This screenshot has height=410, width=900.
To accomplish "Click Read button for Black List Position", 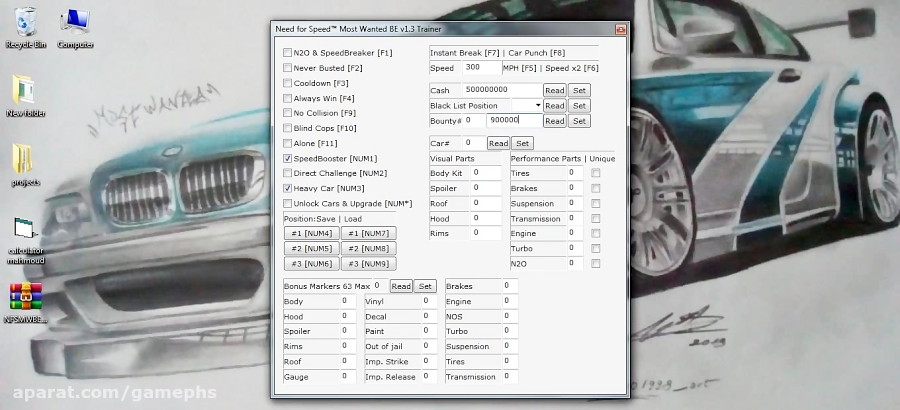I will 554,106.
